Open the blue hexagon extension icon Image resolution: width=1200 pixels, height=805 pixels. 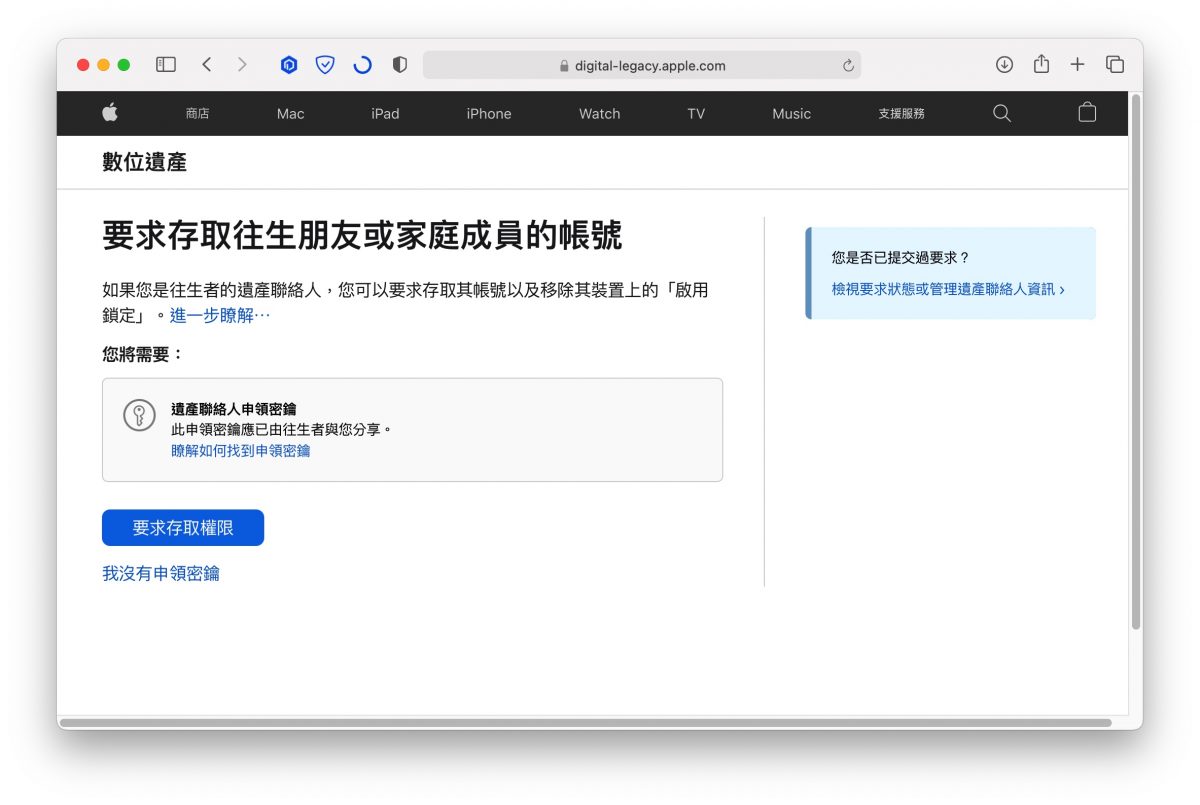289,65
